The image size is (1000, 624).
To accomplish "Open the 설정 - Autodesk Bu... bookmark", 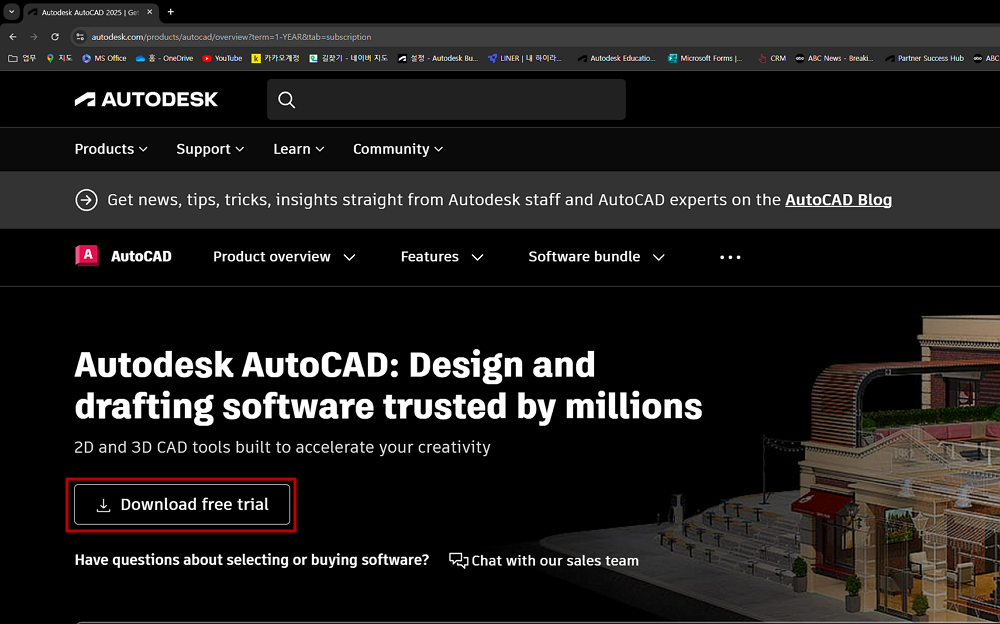I will pos(438,58).
